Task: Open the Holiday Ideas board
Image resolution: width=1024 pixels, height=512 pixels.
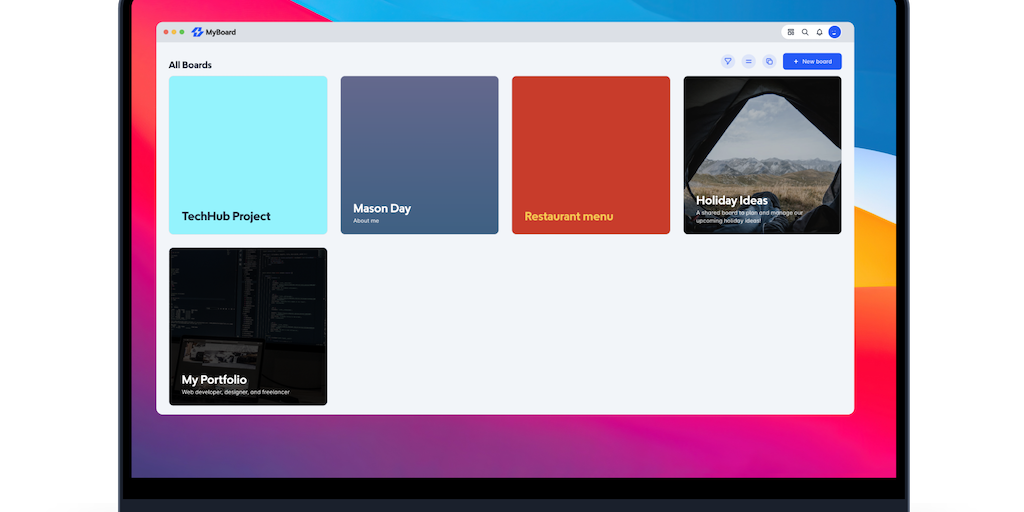Action: (x=762, y=155)
